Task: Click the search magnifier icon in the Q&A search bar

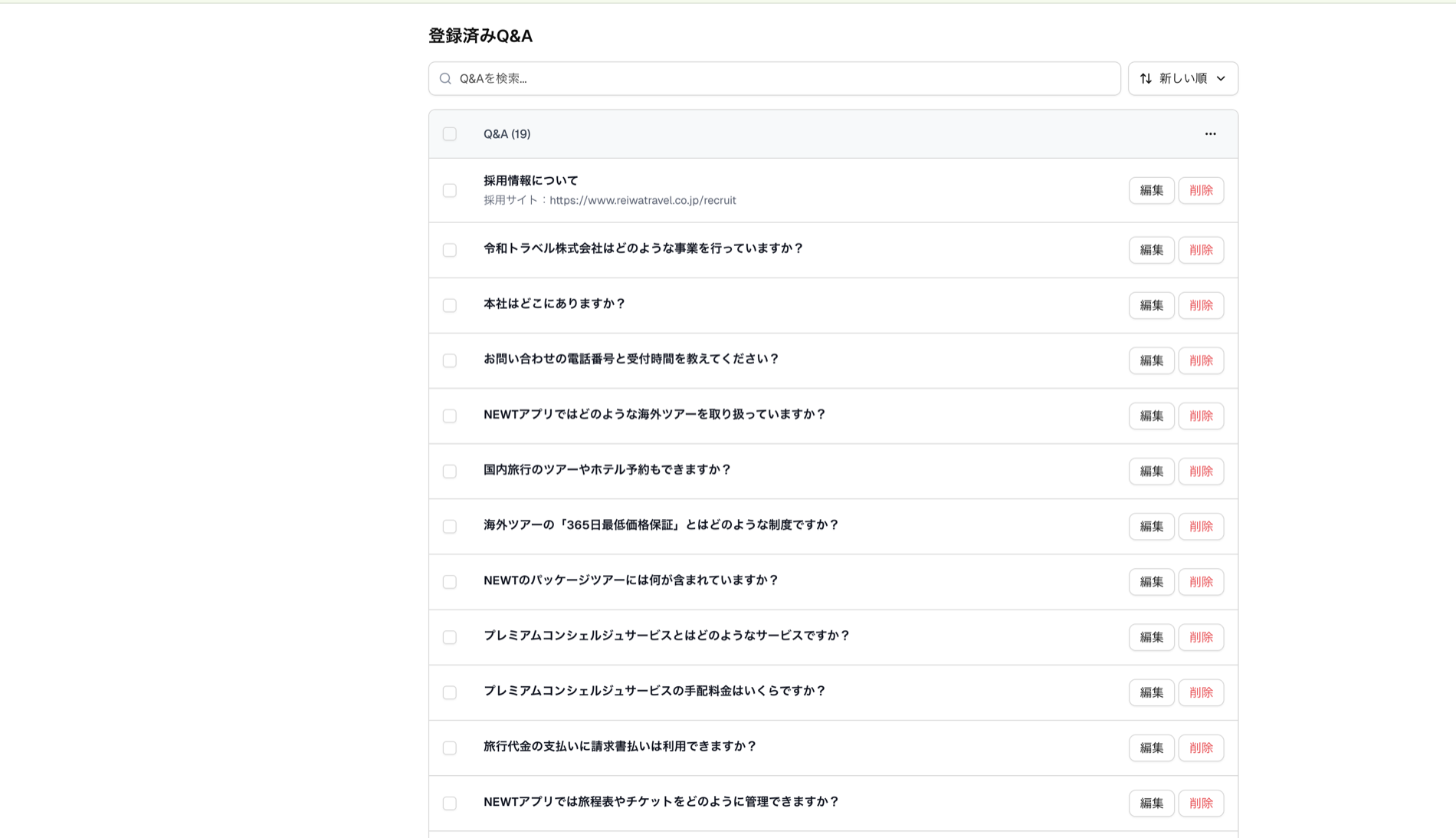Action: coord(444,78)
